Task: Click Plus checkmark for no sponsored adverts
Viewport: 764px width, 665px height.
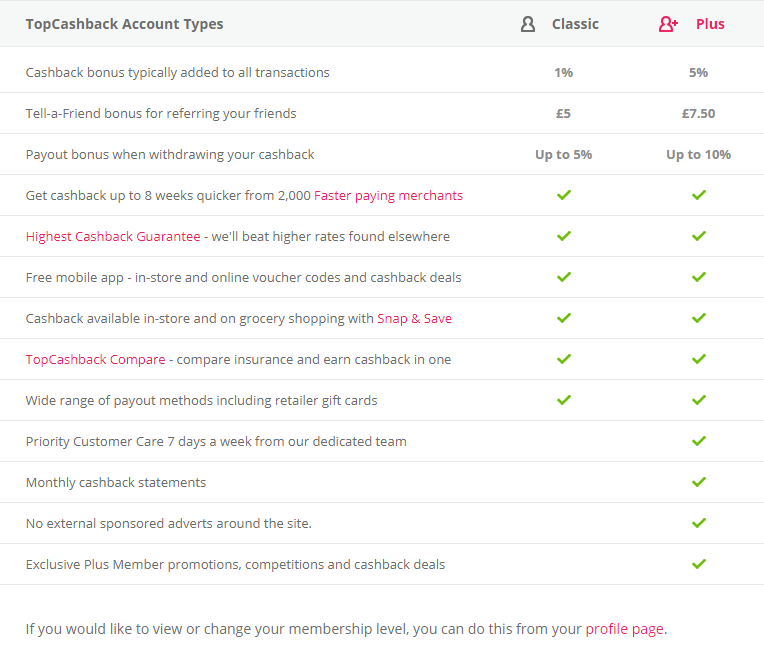Action: [699, 522]
